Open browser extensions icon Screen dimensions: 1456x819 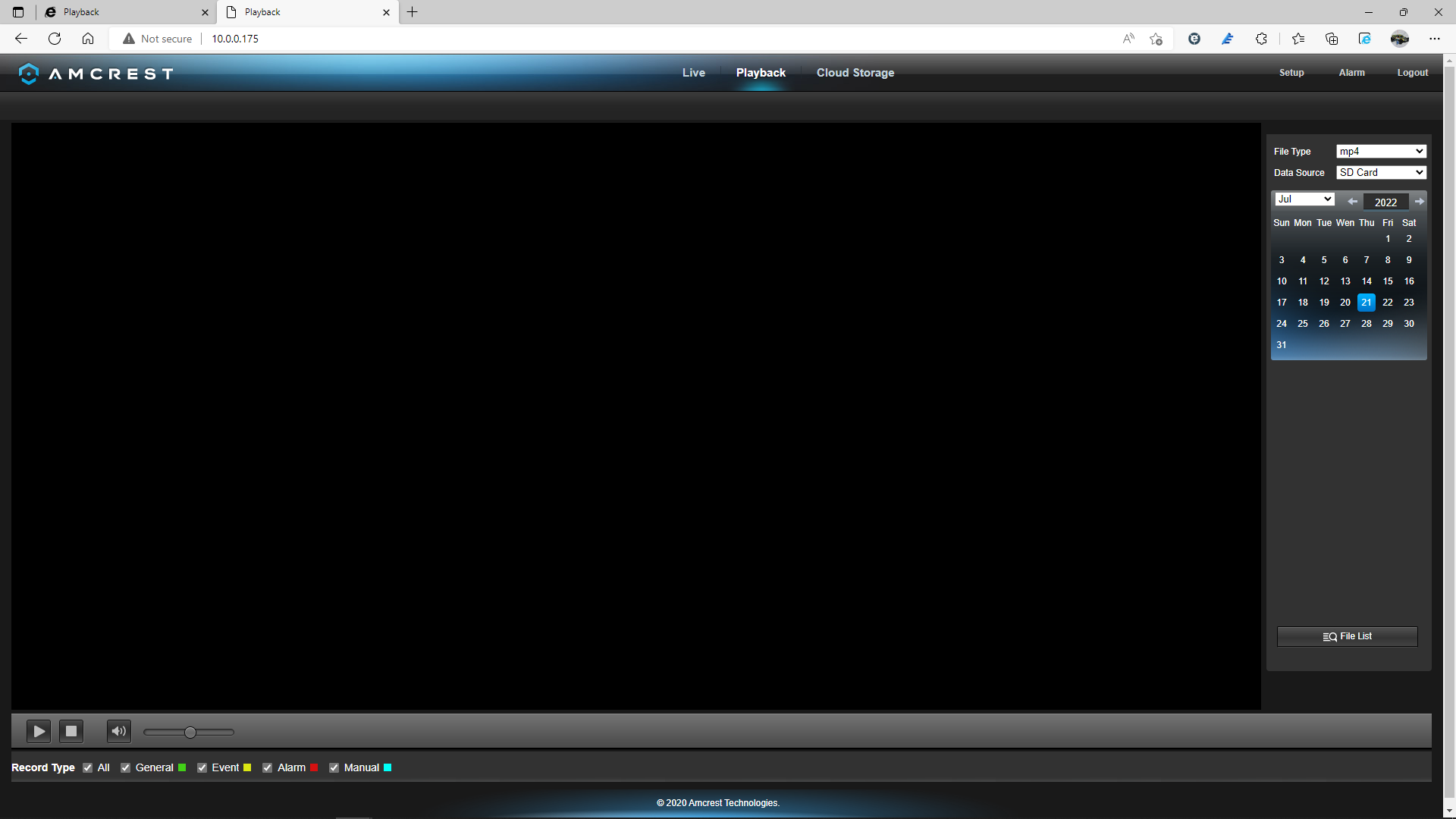pyautogui.click(x=1261, y=39)
